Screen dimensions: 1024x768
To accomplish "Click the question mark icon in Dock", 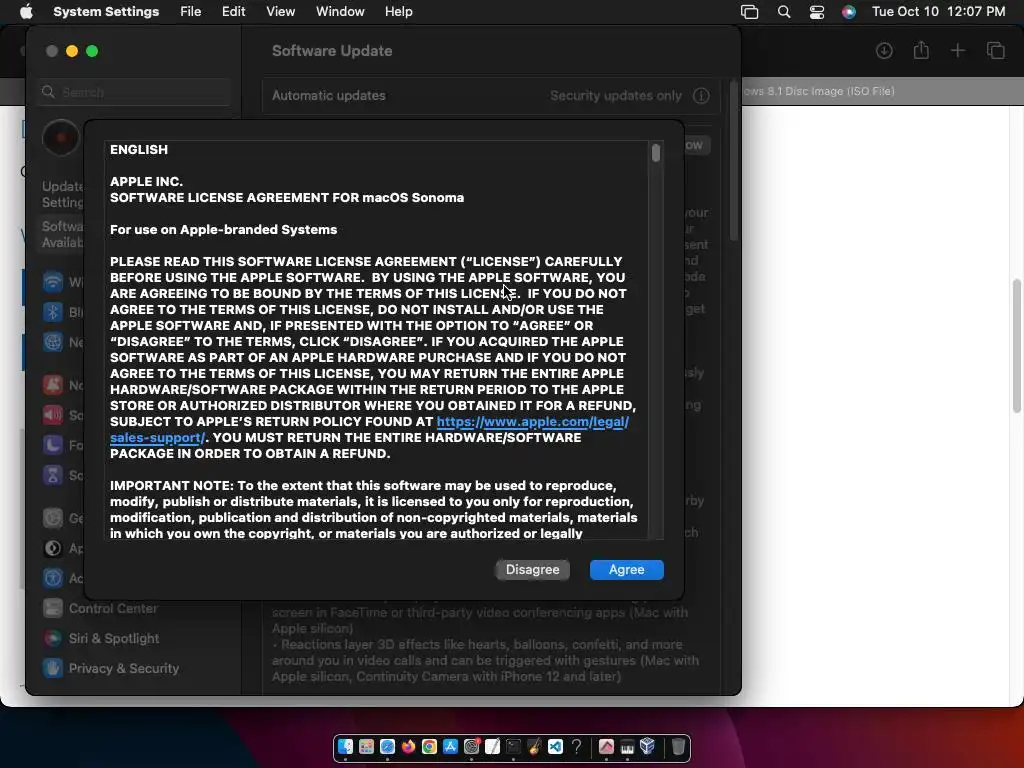I will point(576,746).
